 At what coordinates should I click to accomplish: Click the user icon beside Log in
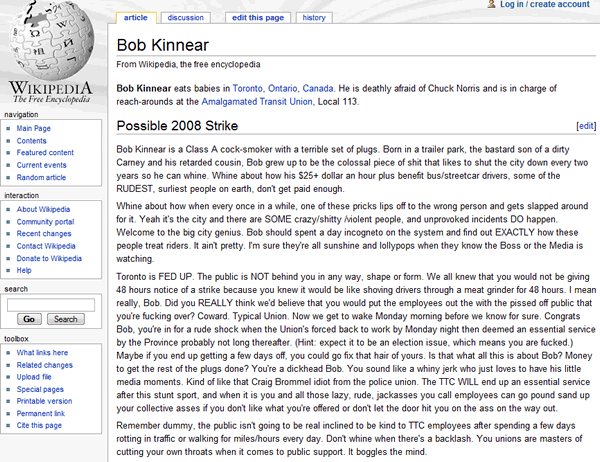[491, 5]
